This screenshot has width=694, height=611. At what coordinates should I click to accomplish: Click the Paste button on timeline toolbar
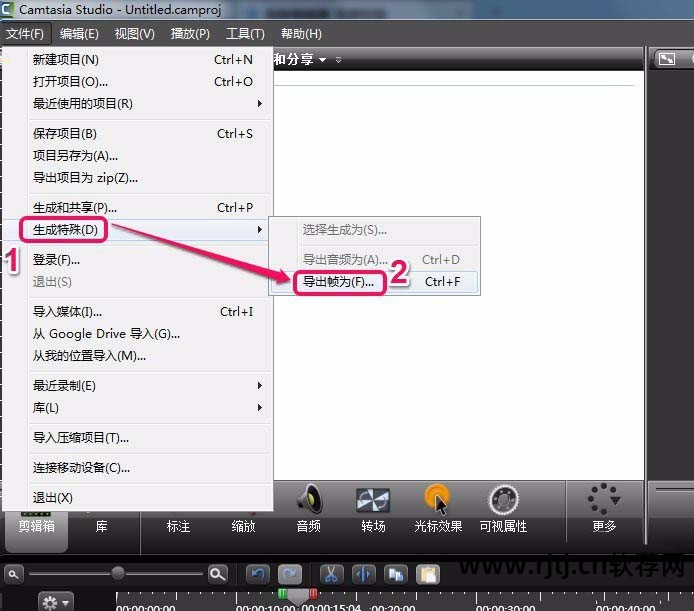coord(428,575)
